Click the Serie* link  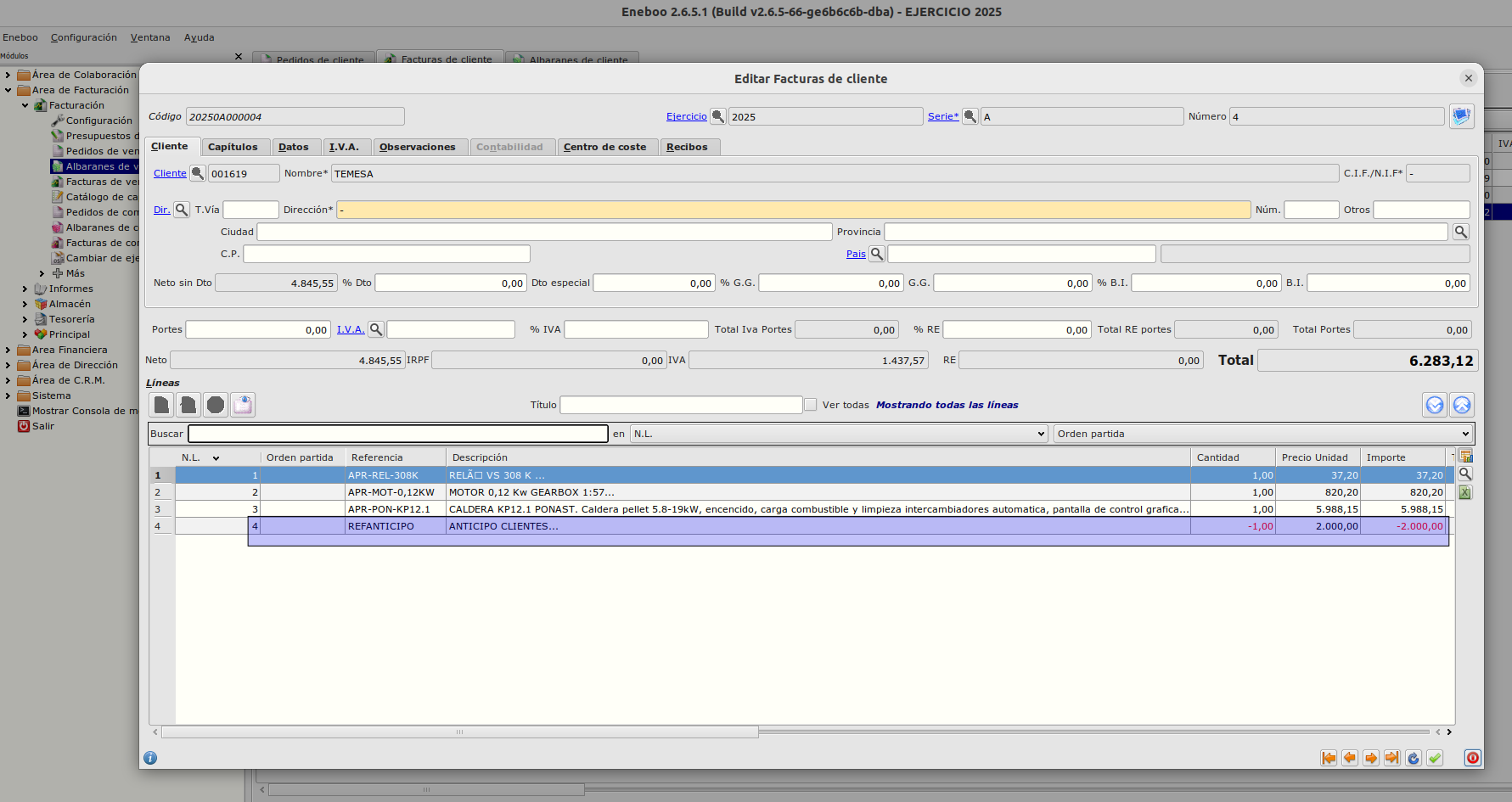(x=943, y=117)
